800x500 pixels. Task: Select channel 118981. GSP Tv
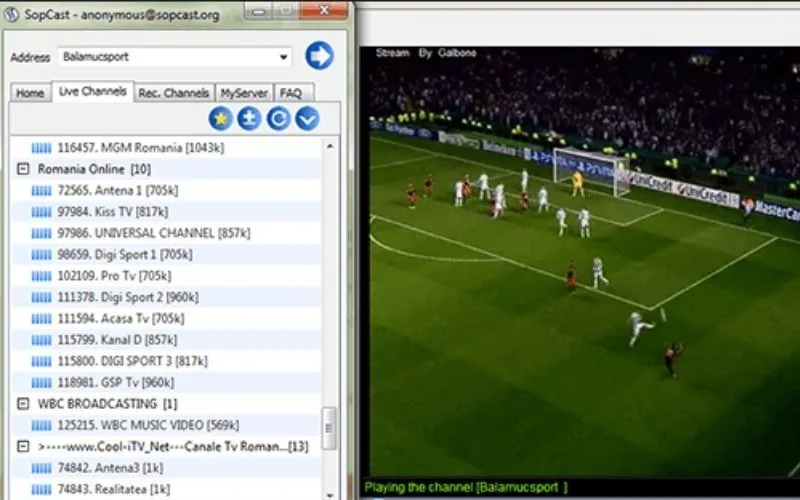tap(116, 382)
